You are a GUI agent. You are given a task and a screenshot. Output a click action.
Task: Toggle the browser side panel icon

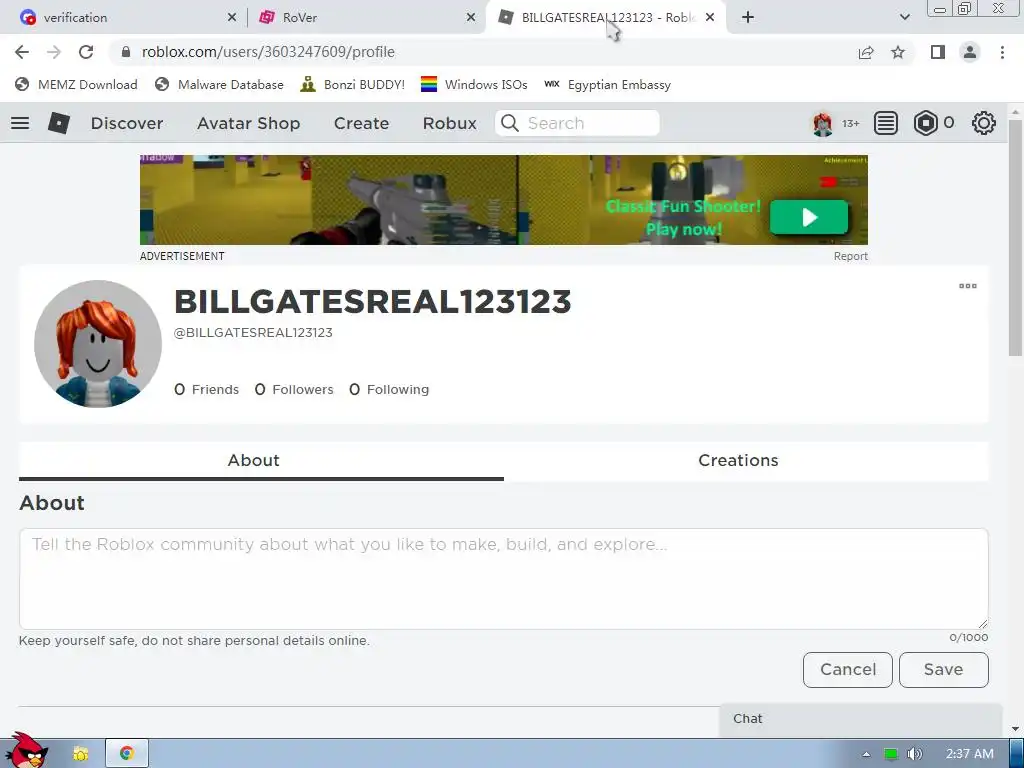938,52
